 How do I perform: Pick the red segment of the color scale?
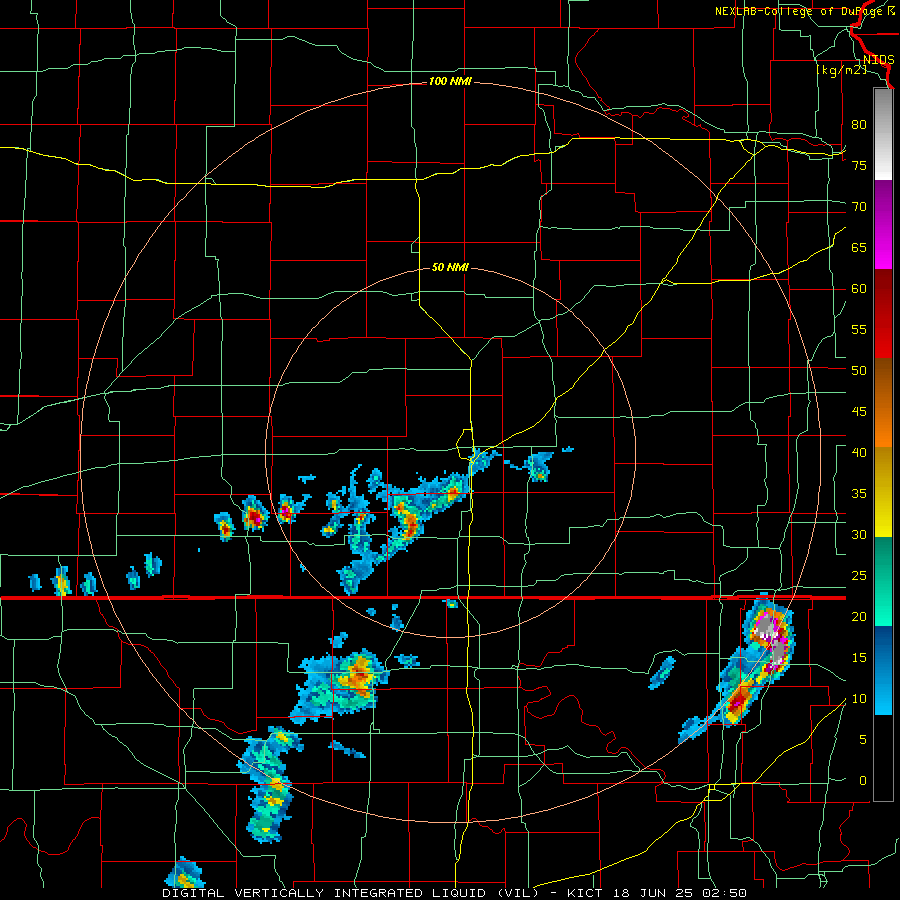tap(883, 313)
